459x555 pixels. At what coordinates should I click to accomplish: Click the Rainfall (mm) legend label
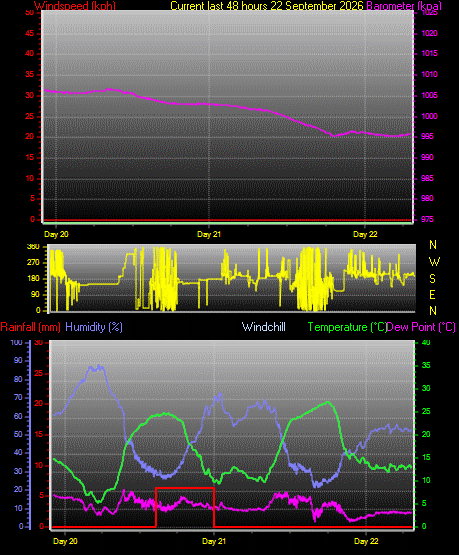(x=30, y=327)
